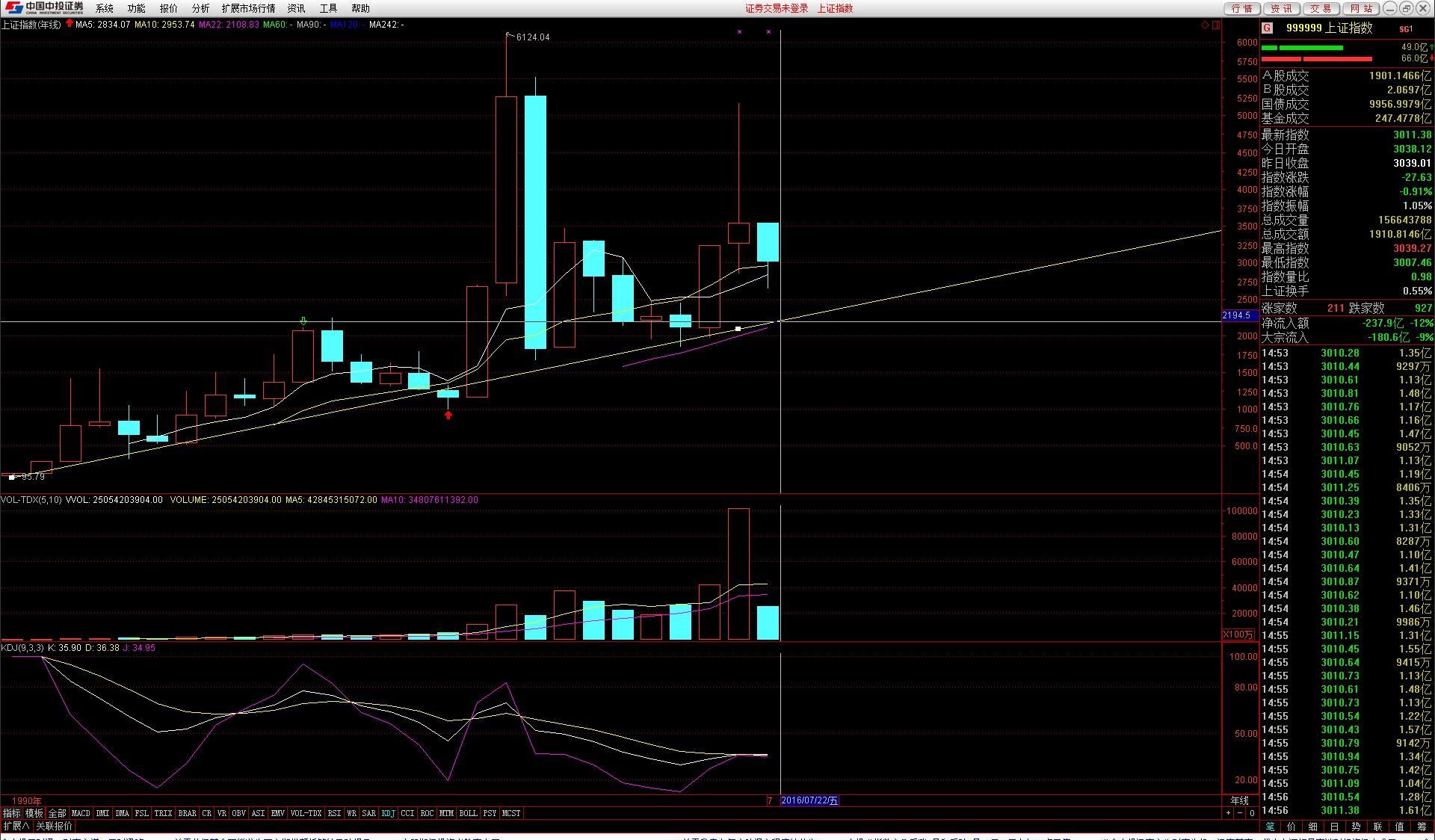Click the window layout icon beside the diamond
Image resolution: width=1435 pixels, height=840 pixels.
point(1216,25)
